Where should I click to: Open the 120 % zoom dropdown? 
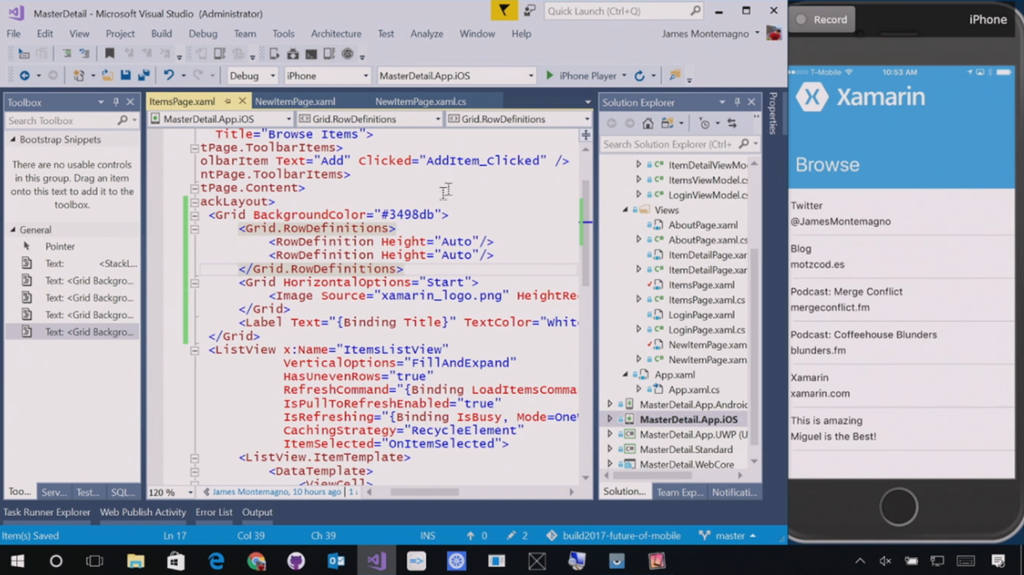(190, 492)
